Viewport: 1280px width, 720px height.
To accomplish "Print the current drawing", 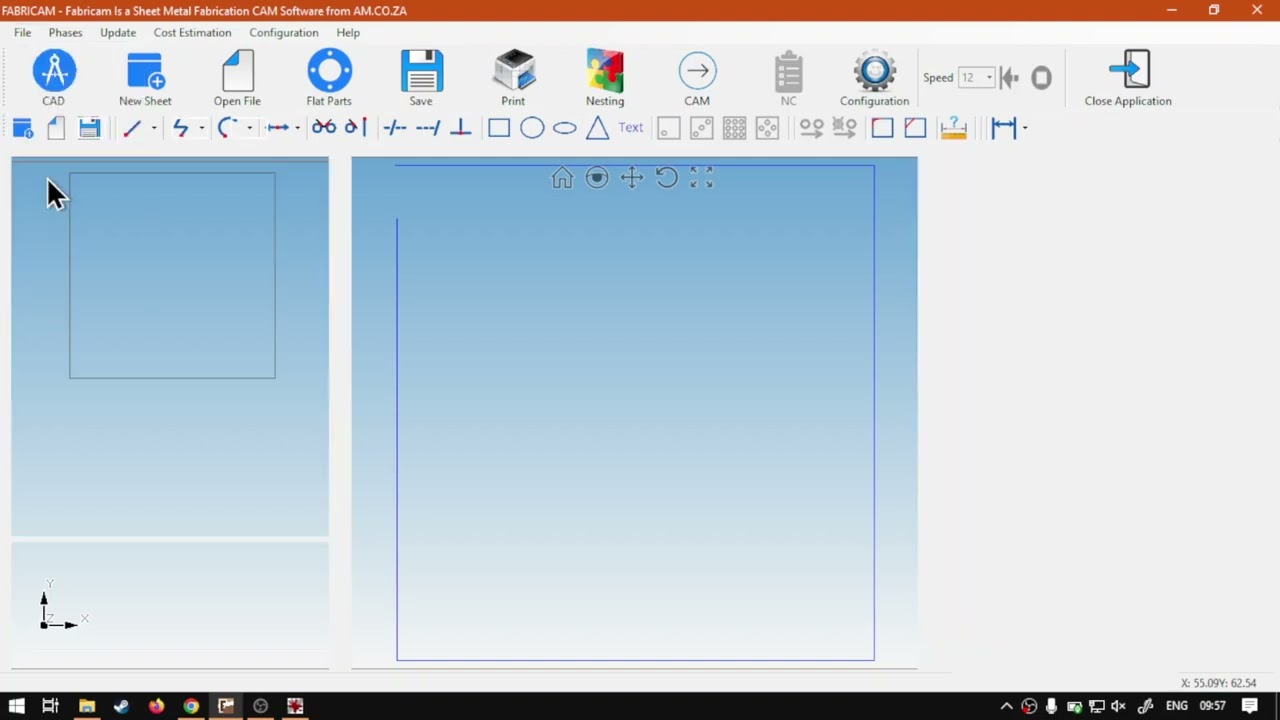I will point(513,78).
